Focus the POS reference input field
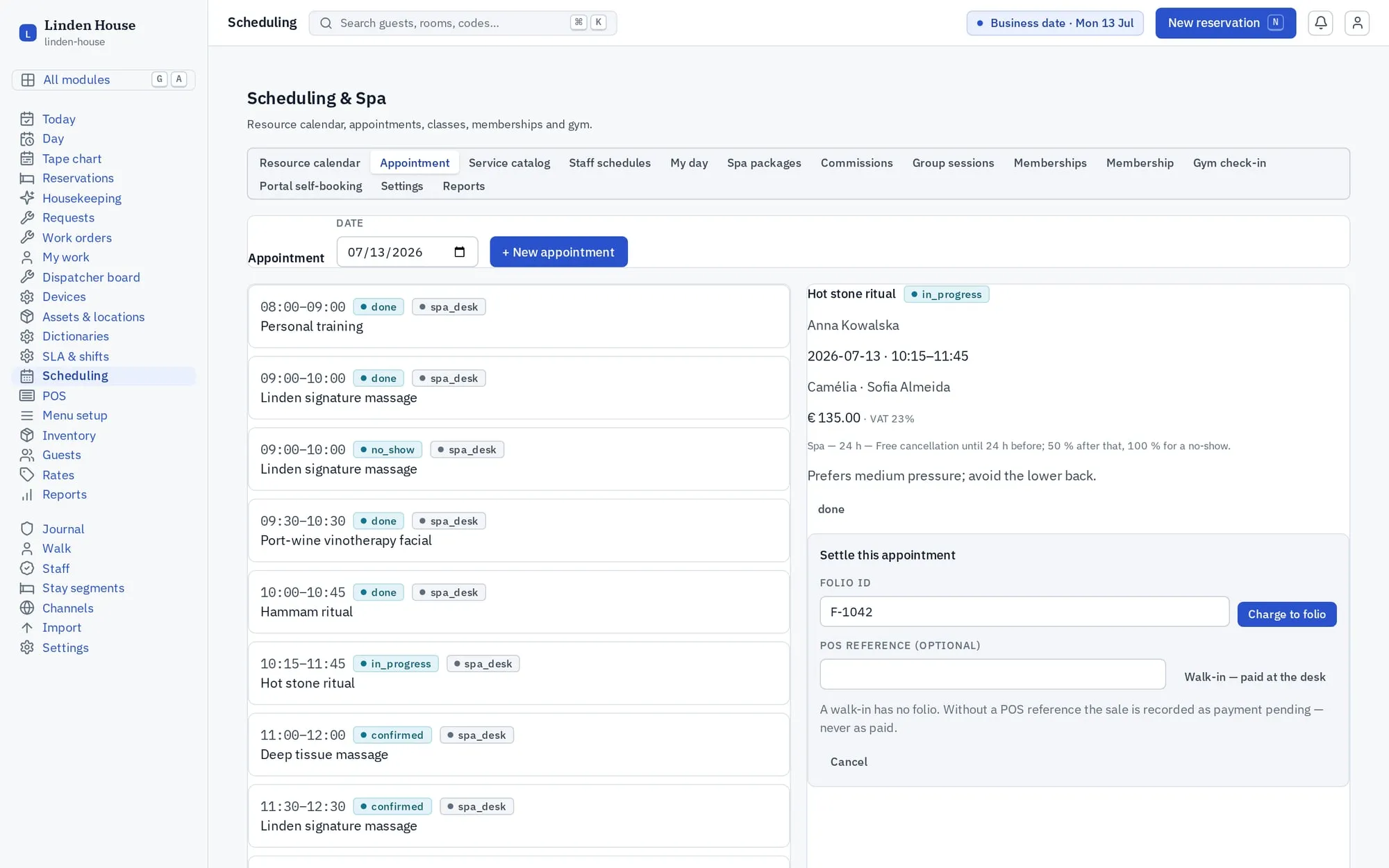The image size is (1389, 868). pyautogui.click(x=992, y=674)
